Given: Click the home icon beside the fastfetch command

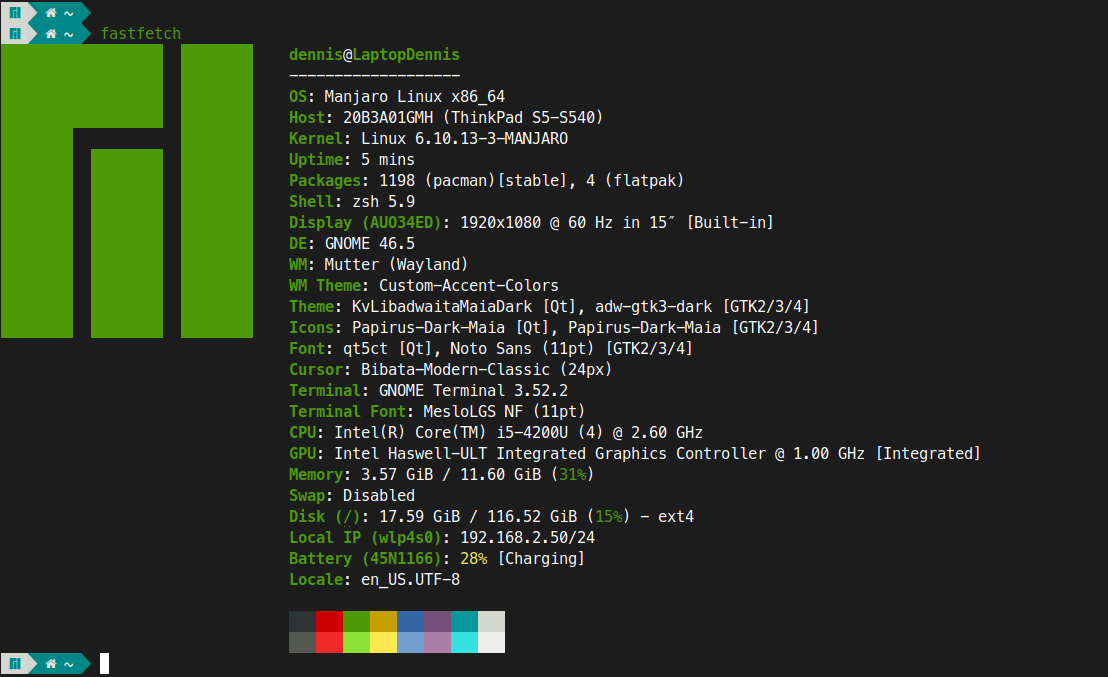Looking at the screenshot, I should tap(50, 34).
